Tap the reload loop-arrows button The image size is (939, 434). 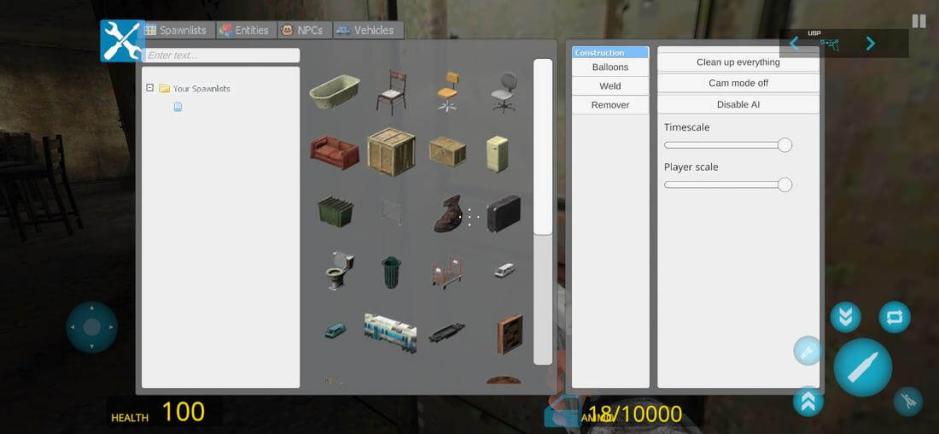(895, 317)
